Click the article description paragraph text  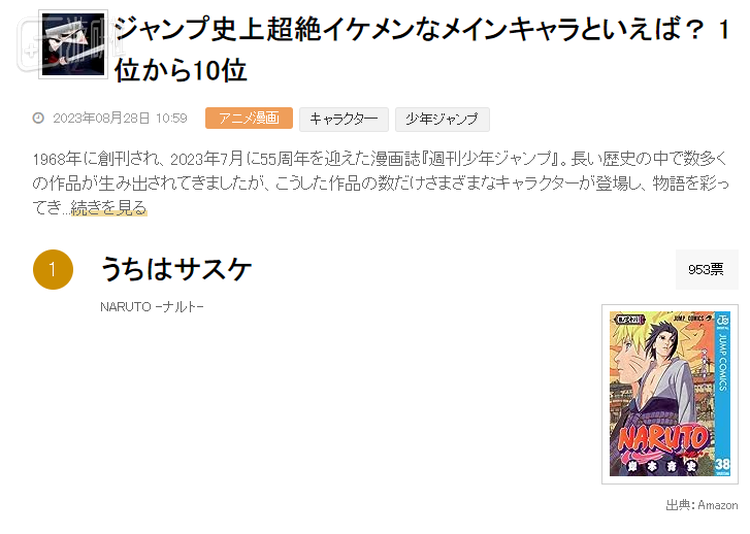pyautogui.click(x=381, y=183)
